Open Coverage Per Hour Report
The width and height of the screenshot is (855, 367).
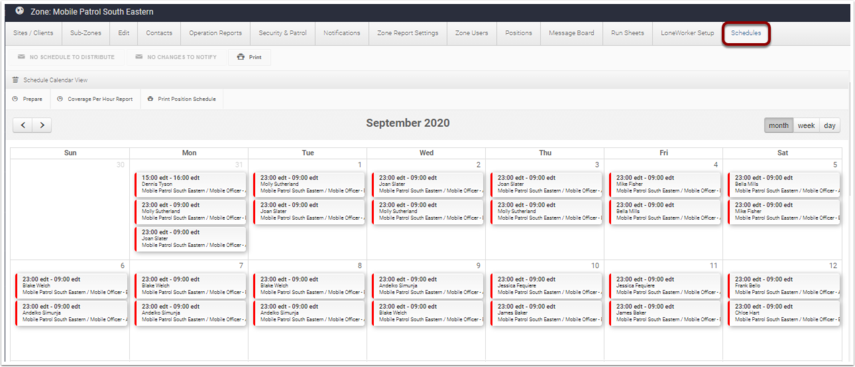tap(95, 99)
